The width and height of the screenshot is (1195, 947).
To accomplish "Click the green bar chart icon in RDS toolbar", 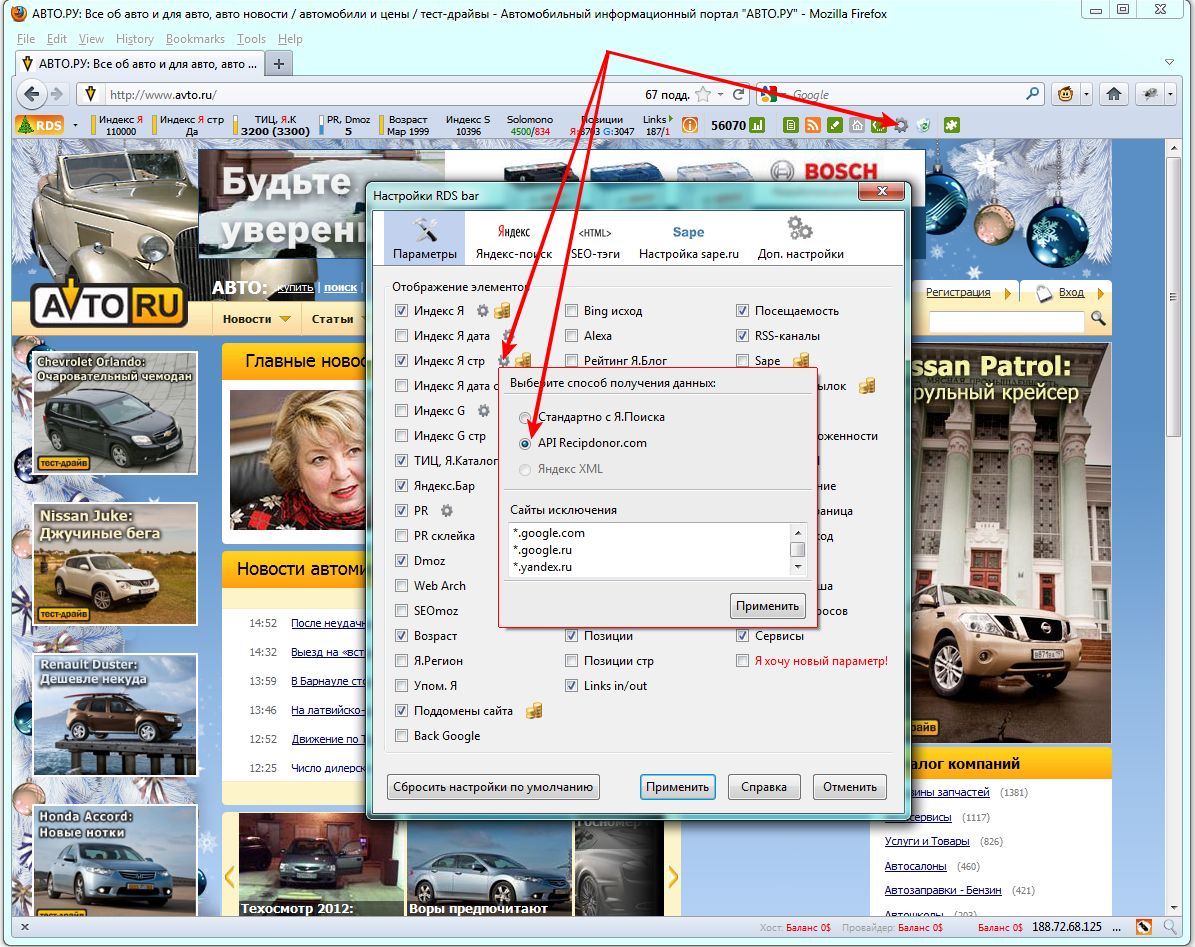I will (758, 125).
